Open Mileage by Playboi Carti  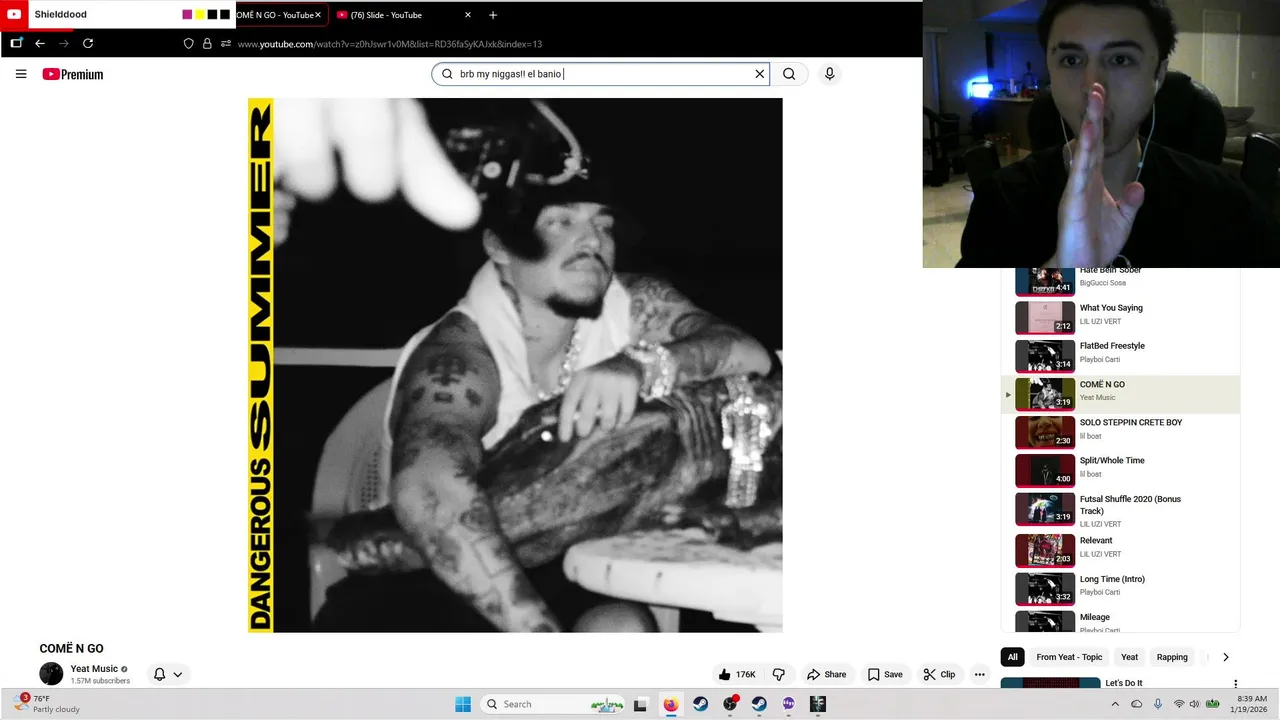tap(1120, 622)
